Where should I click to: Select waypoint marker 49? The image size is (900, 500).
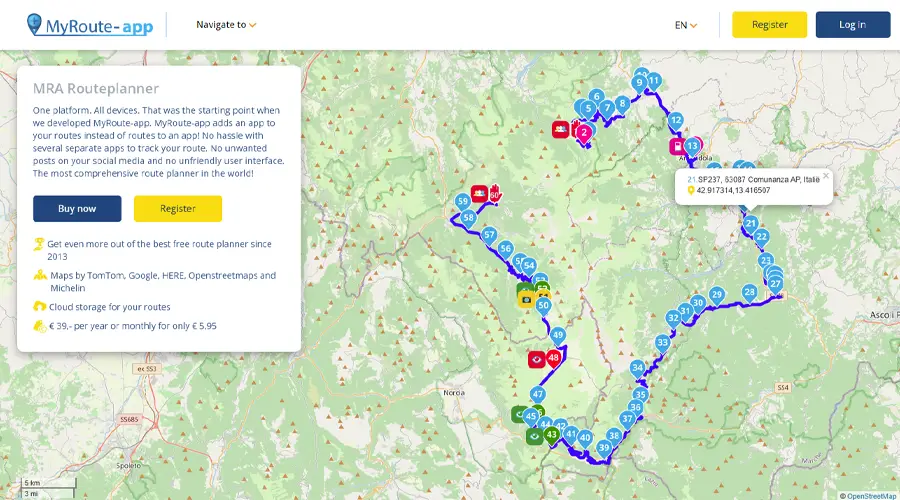pyautogui.click(x=558, y=336)
